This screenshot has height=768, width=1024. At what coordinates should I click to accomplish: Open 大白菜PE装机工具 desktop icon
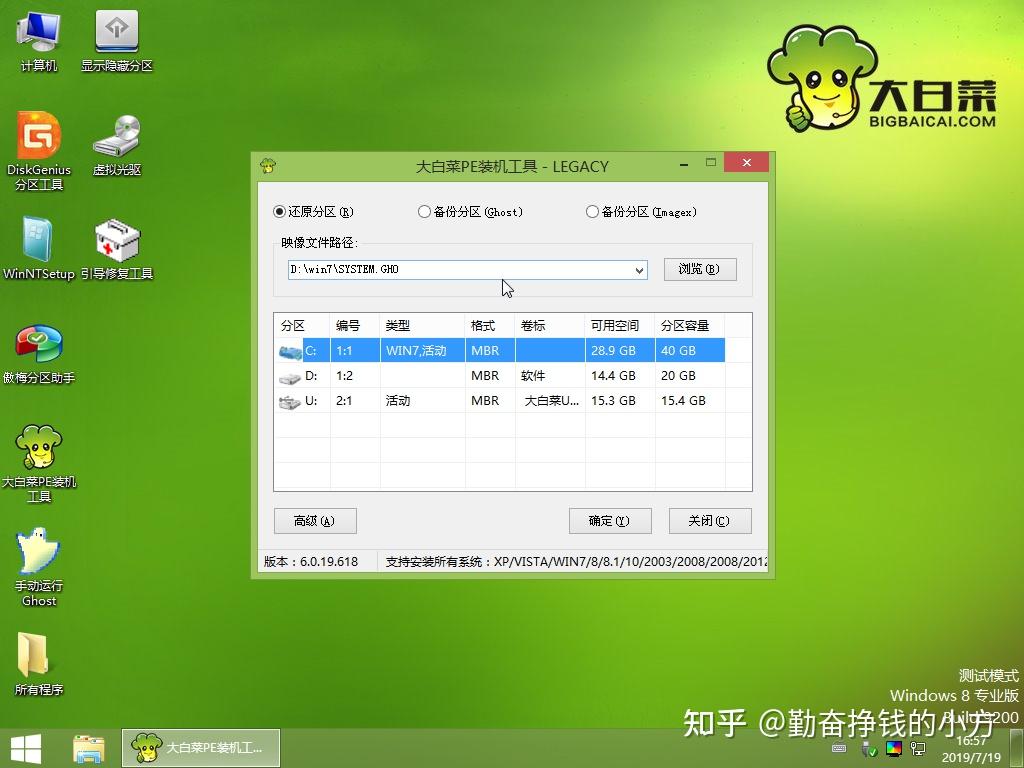coord(39,464)
